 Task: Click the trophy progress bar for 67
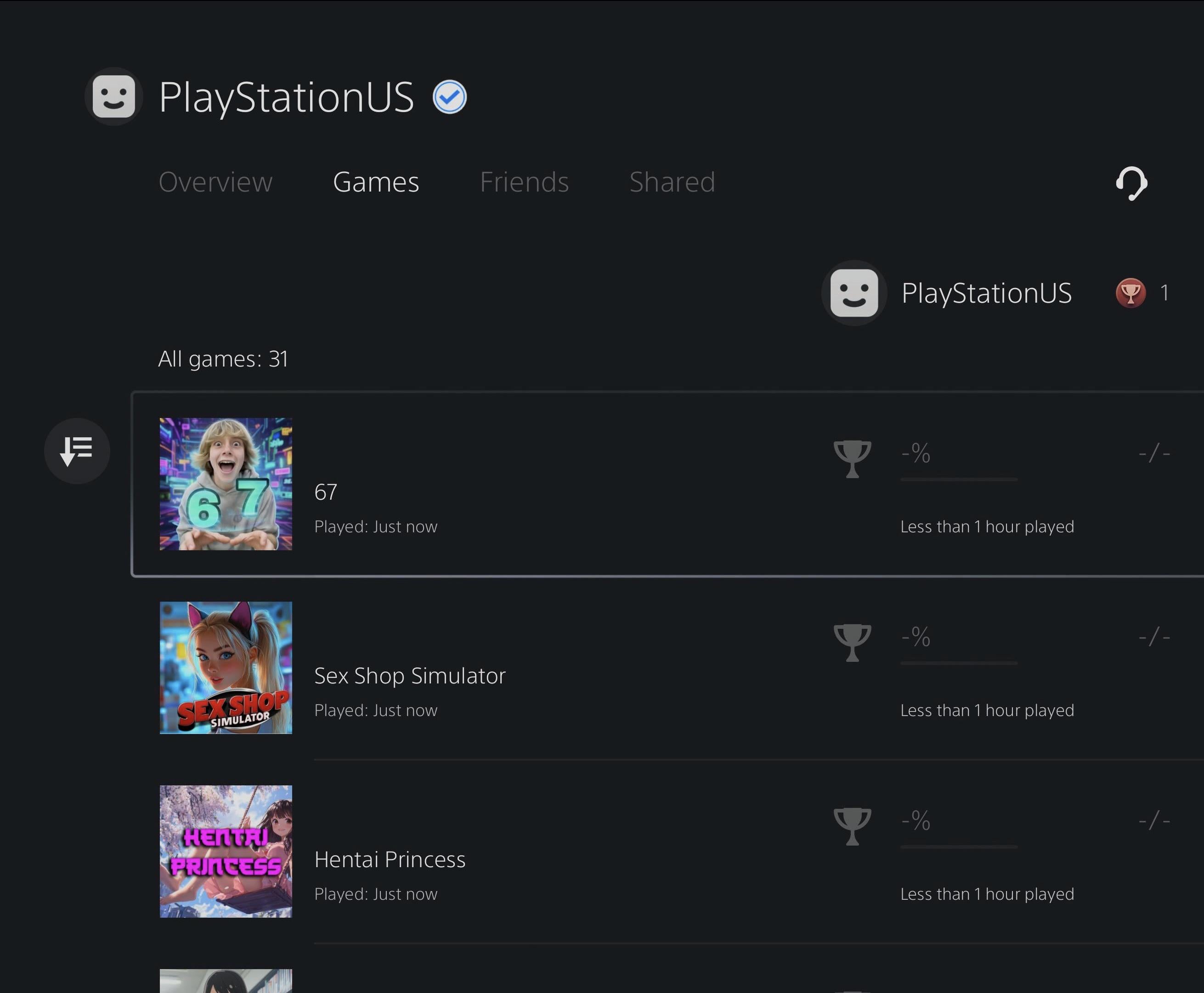click(x=959, y=480)
